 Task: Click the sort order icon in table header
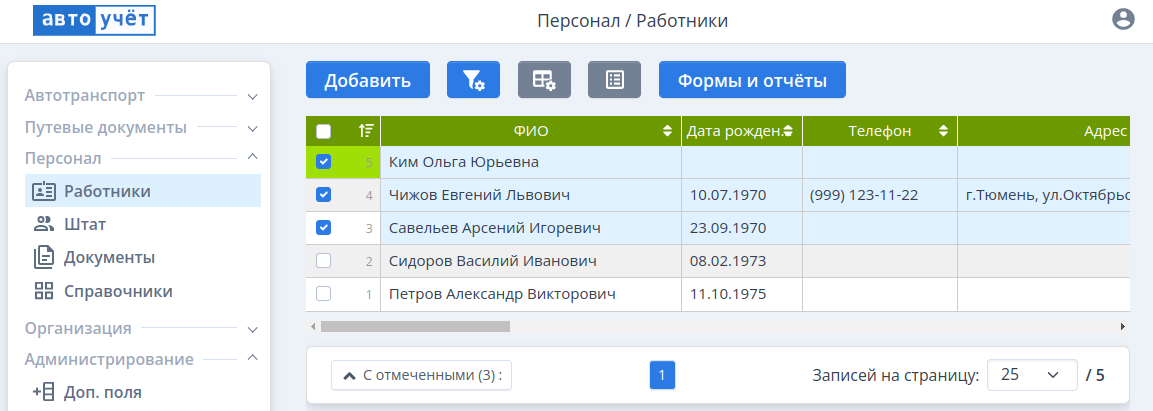coord(367,131)
